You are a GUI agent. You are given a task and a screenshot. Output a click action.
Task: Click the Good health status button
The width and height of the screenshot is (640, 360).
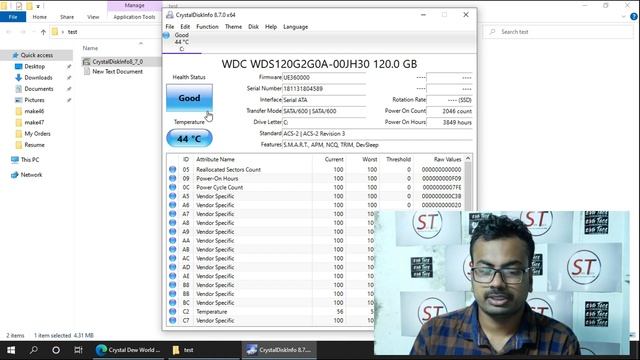pyautogui.click(x=189, y=98)
